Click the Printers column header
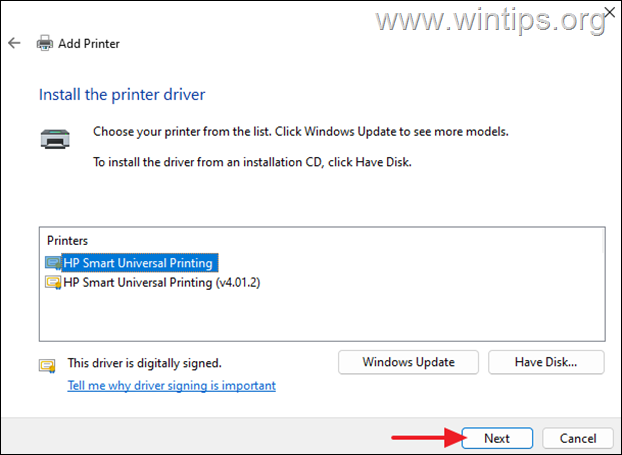 click(68, 241)
